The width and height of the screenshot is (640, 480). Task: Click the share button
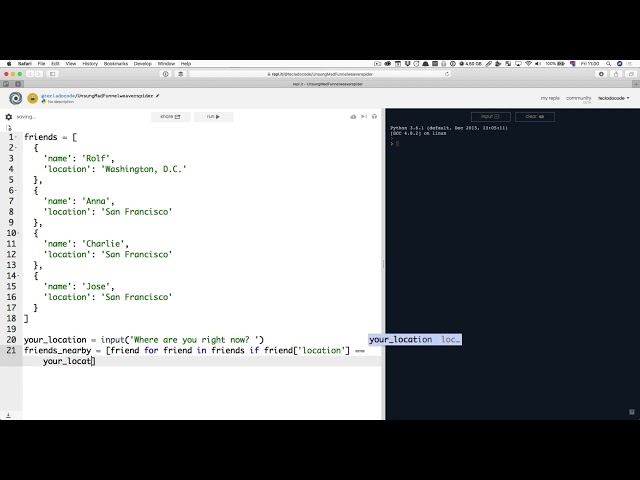pos(170,117)
